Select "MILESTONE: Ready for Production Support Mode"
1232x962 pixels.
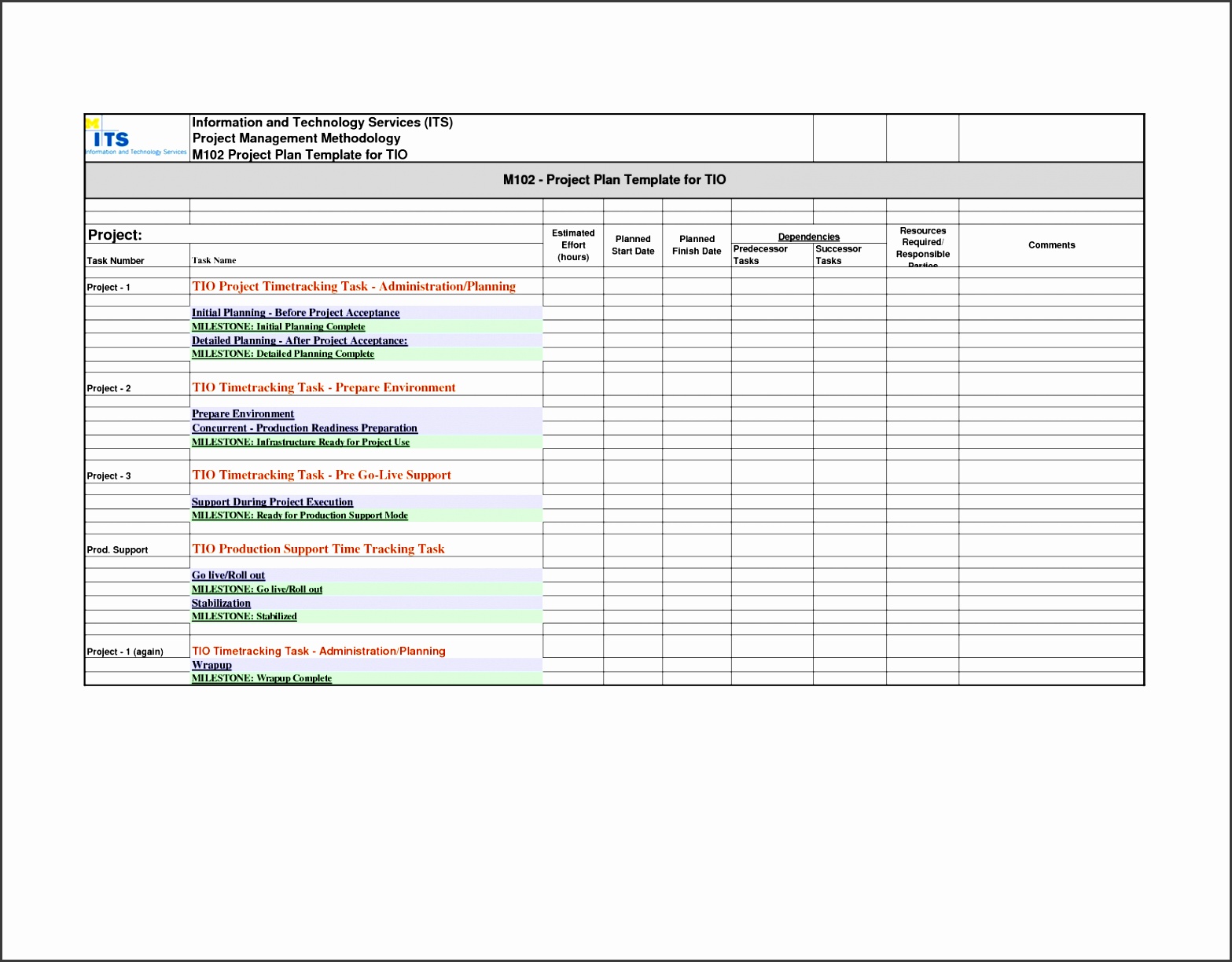click(x=300, y=515)
